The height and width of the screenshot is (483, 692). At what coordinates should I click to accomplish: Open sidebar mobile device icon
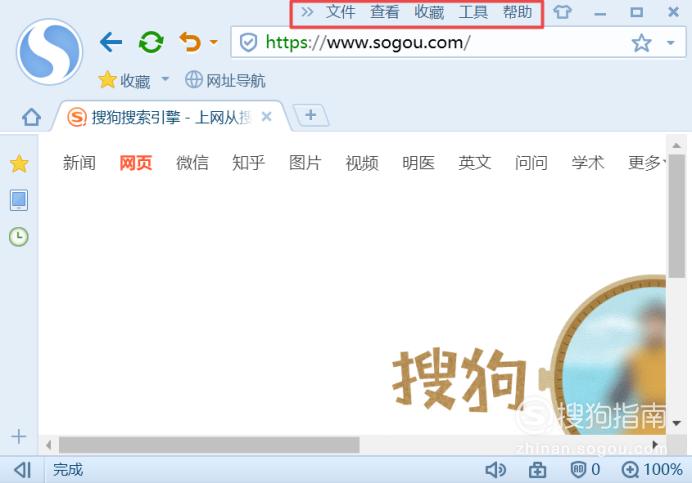point(19,200)
